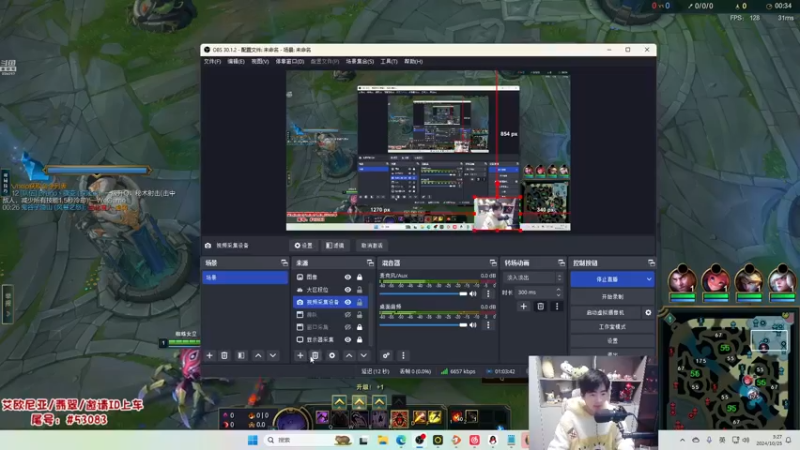Open the 场景集合(S) menu
This screenshot has height=450, width=800.
point(360,61)
